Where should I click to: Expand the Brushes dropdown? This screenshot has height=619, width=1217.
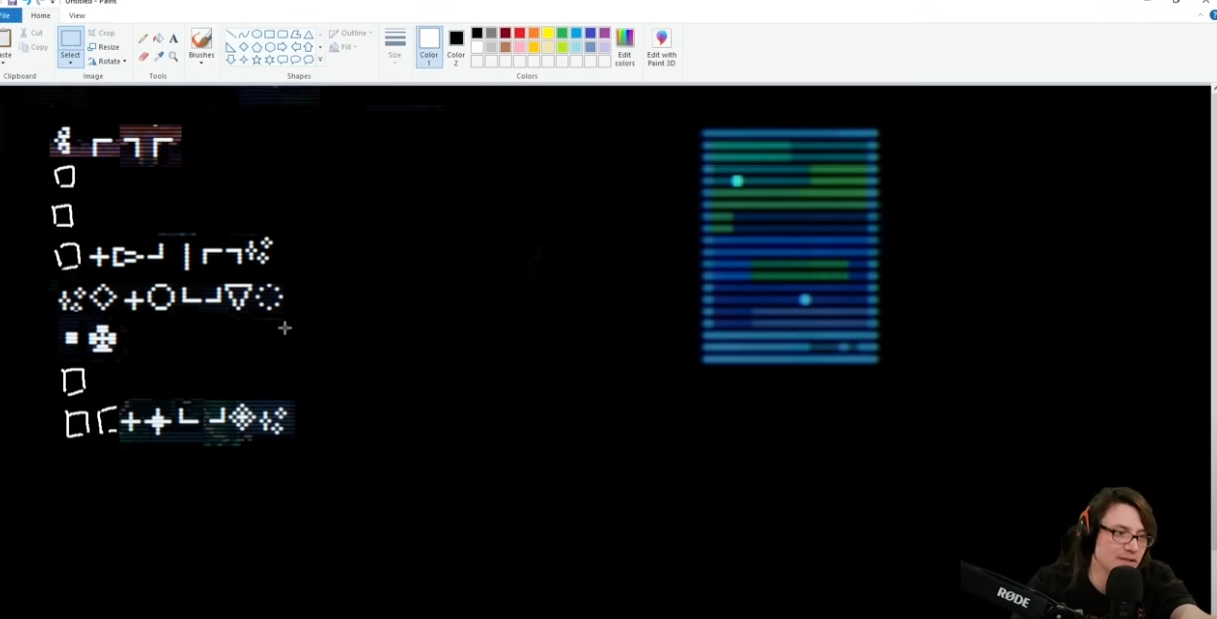(x=201, y=62)
